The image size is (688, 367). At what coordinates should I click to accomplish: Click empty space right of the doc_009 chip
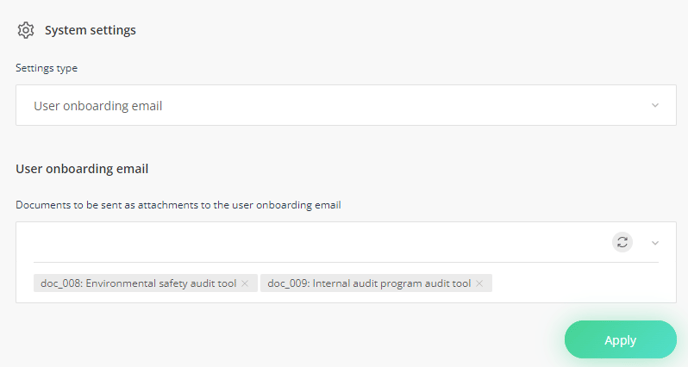pyautogui.click(x=575, y=284)
